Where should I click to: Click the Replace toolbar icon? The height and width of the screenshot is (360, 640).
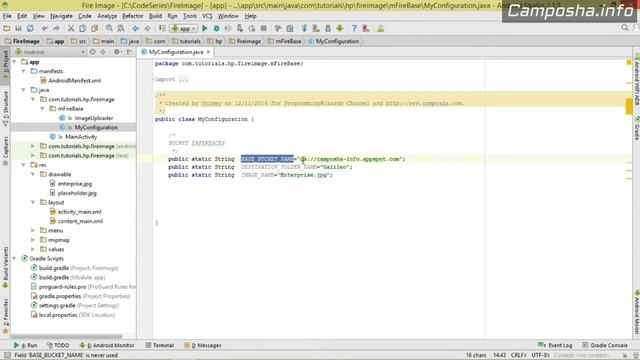pyautogui.click(x=121, y=28)
